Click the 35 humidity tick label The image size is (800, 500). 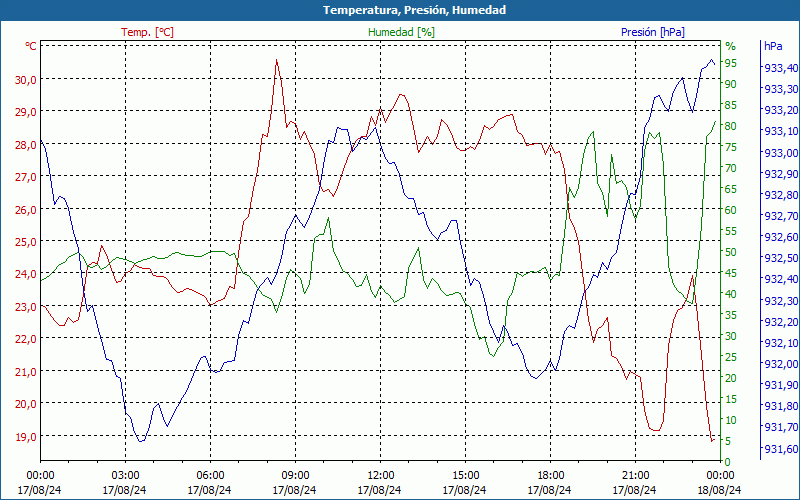[731, 315]
